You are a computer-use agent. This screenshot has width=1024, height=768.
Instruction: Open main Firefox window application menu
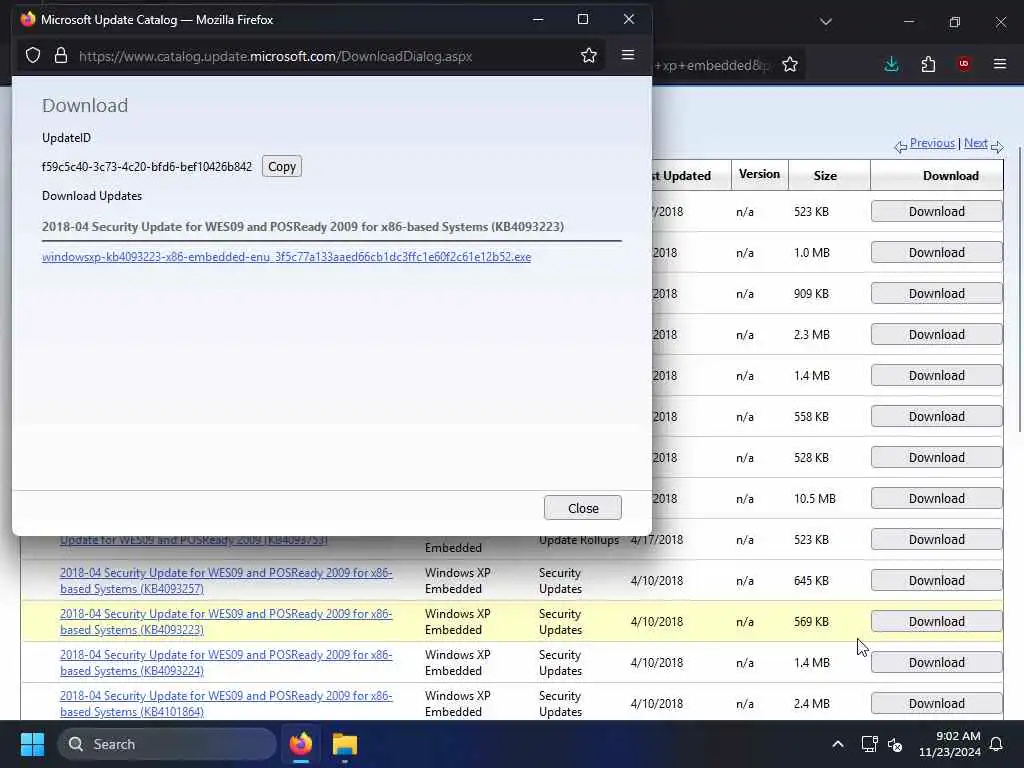click(1000, 64)
